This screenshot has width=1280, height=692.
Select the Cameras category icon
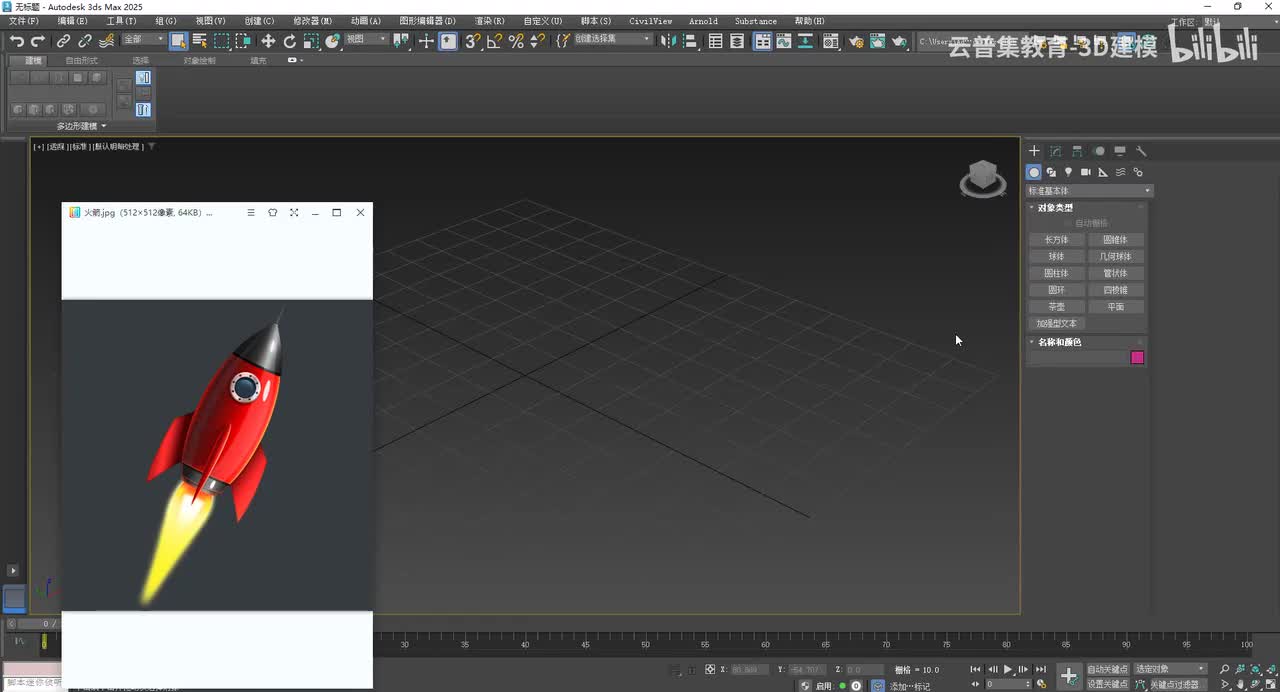point(1086,172)
